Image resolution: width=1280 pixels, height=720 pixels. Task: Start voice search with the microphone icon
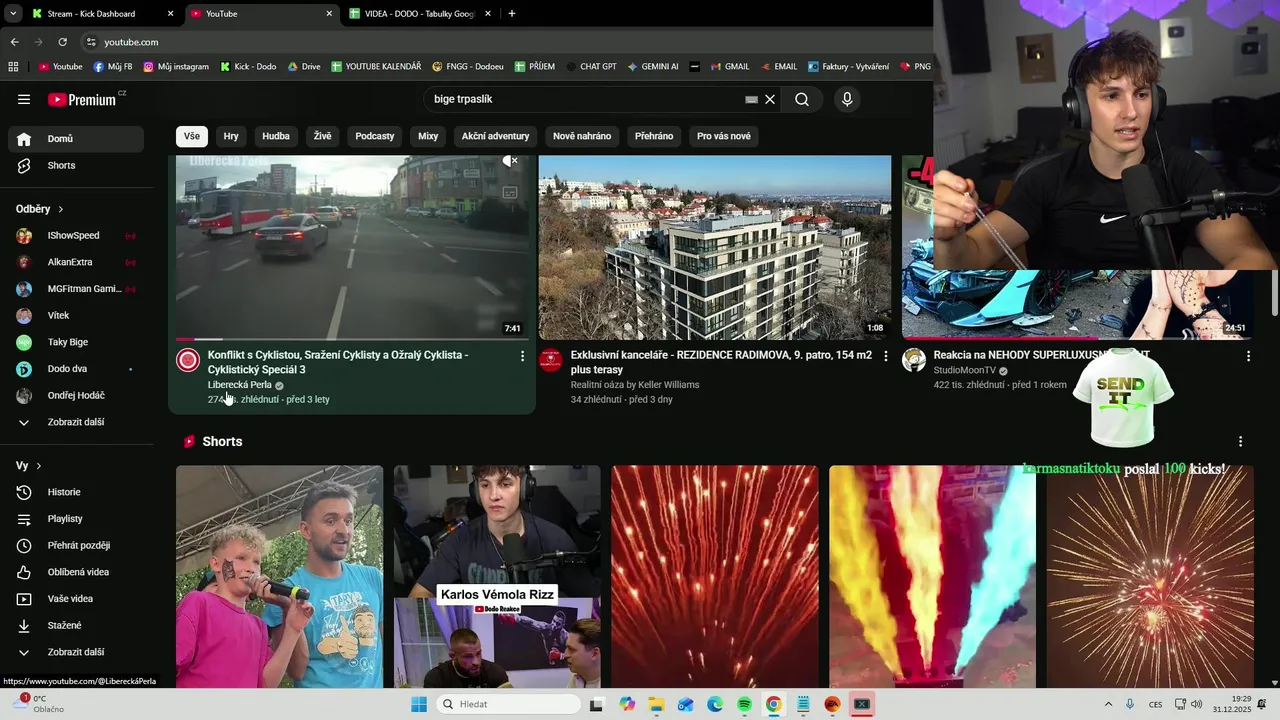847,99
